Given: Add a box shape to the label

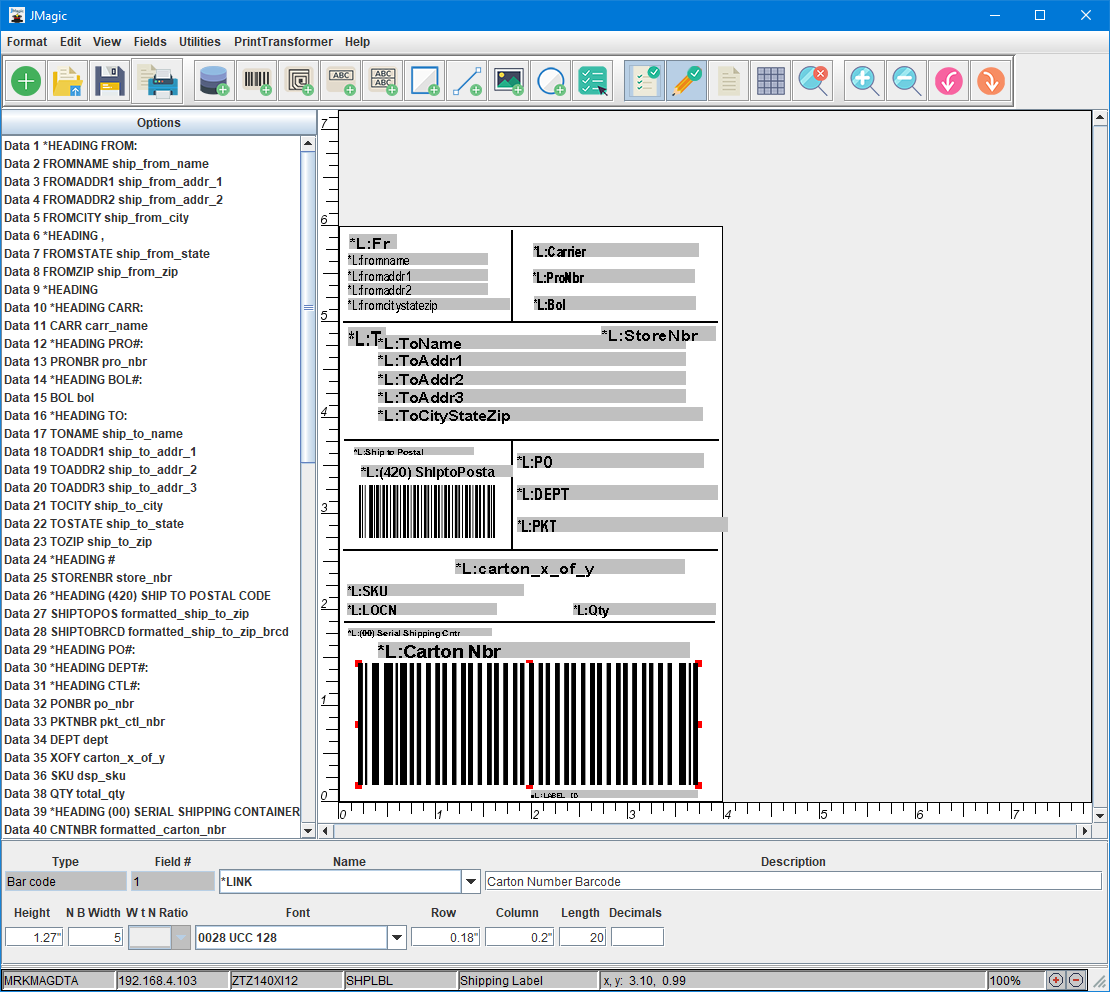Looking at the screenshot, I should point(425,81).
